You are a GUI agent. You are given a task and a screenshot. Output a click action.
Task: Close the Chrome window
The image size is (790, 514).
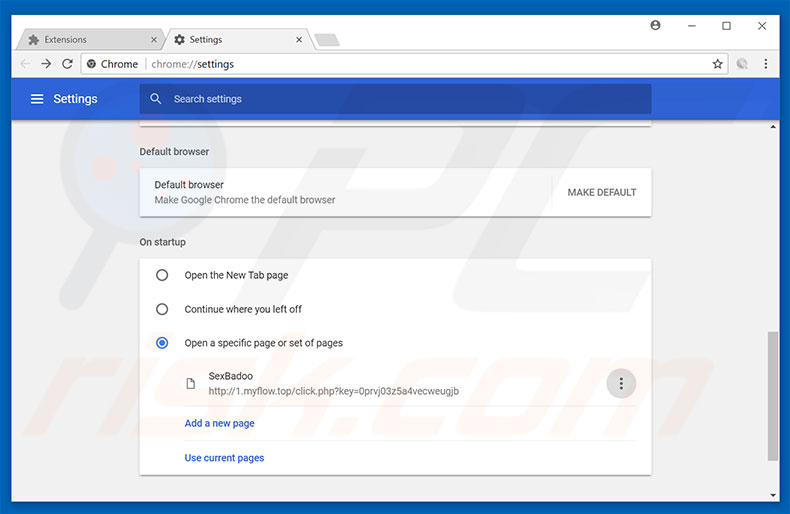pyautogui.click(x=762, y=26)
